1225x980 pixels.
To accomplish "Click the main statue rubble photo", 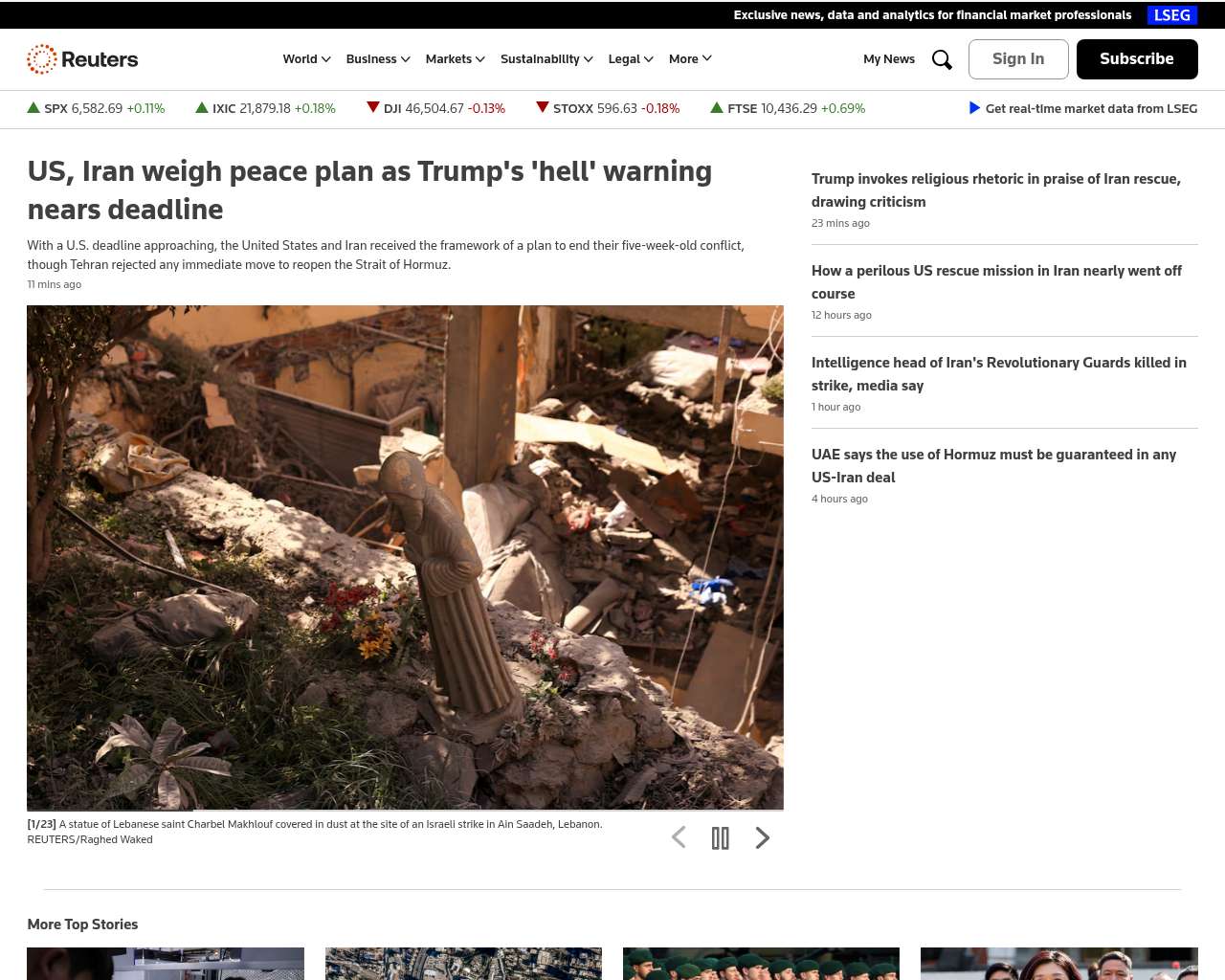I will pos(405,557).
